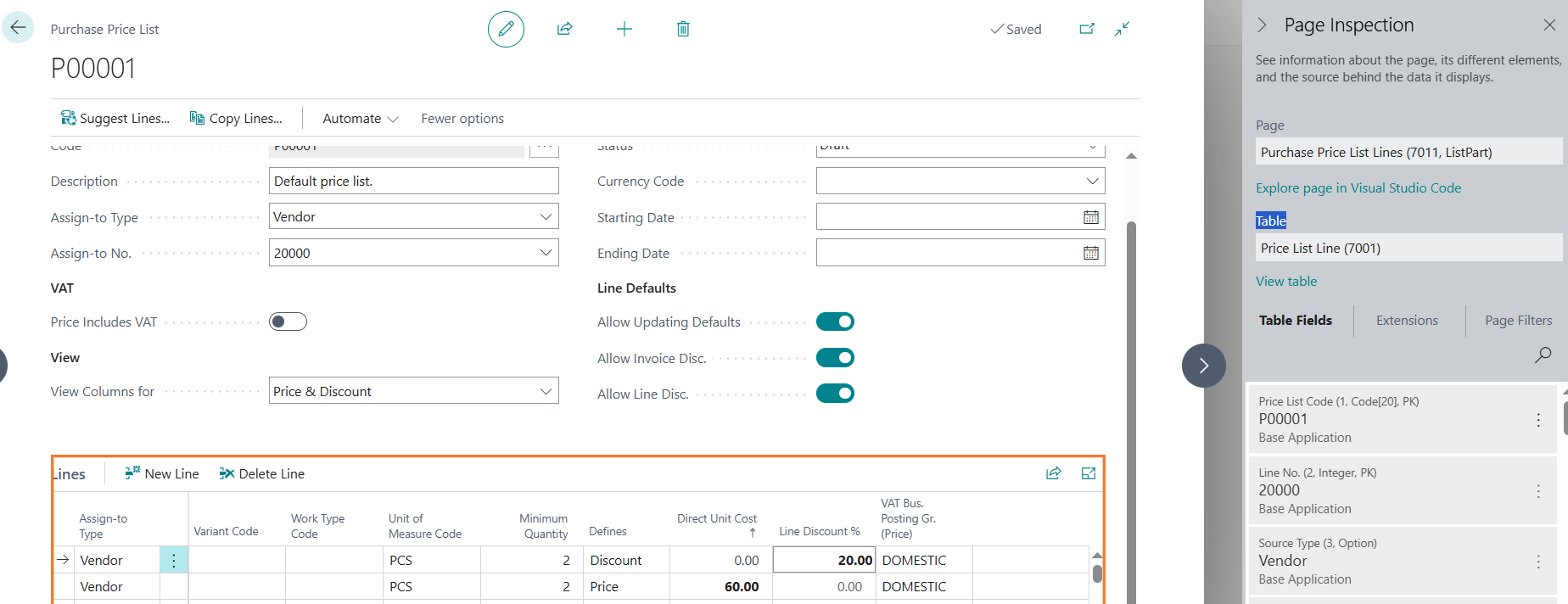The width and height of the screenshot is (1568, 604).
Task: Open Assign-to Type dropdown
Action: click(546, 217)
